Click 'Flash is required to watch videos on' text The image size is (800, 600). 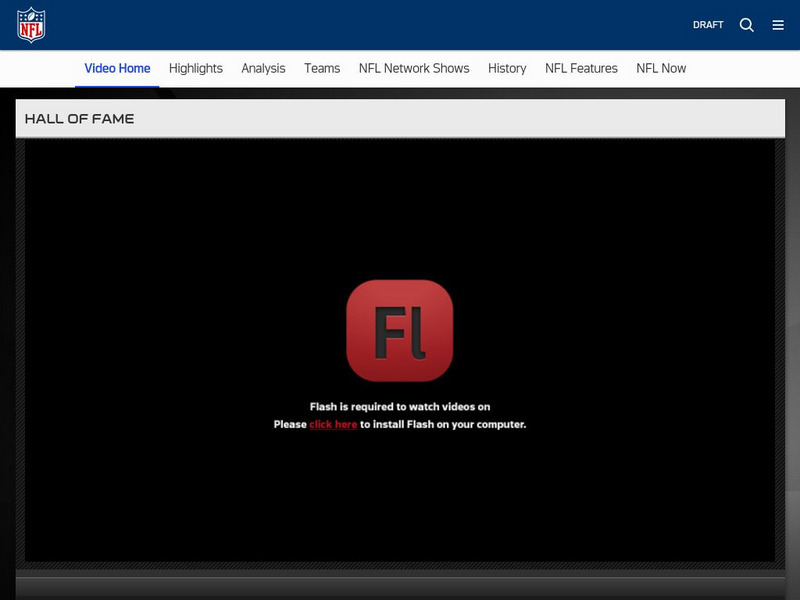click(400, 407)
